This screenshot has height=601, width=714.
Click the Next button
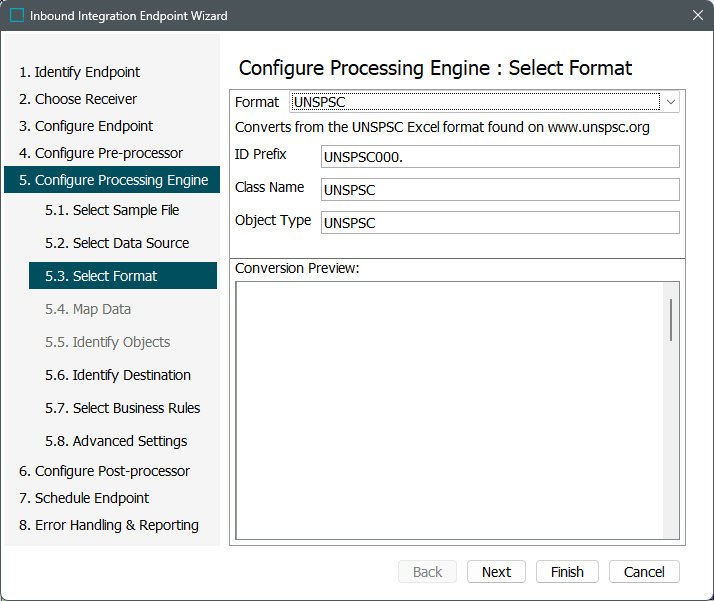pos(496,572)
